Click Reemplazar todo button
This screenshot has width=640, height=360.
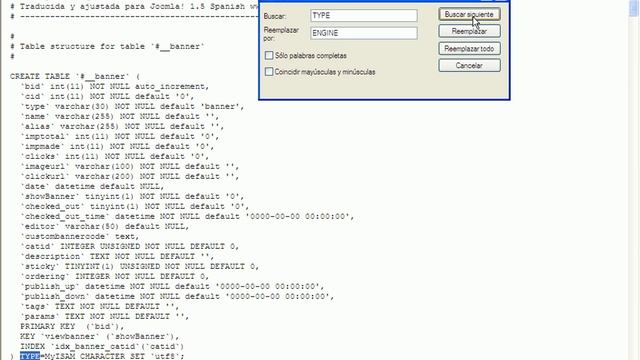click(469, 49)
